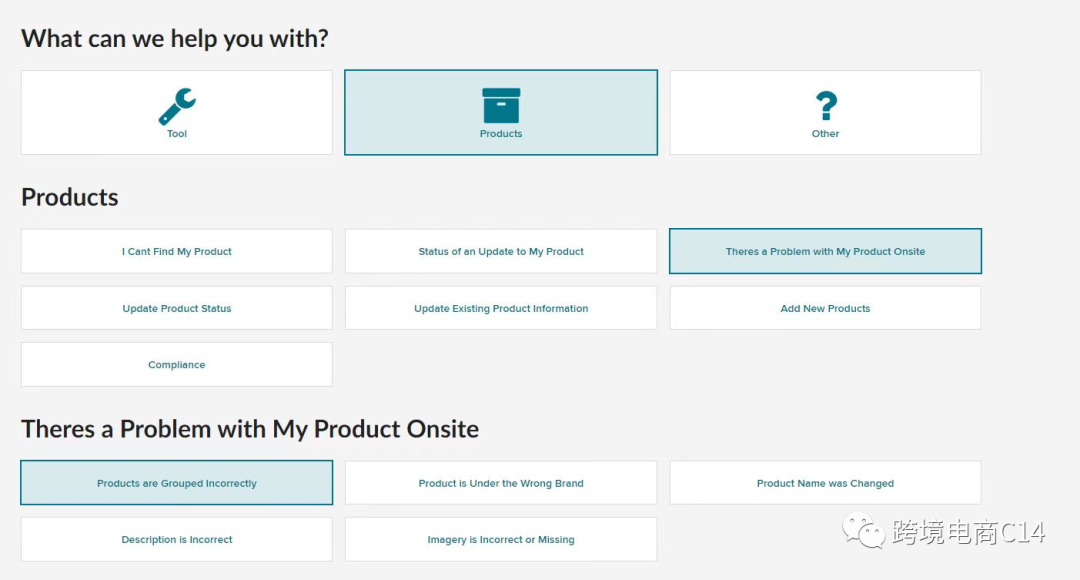The width and height of the screenshot is (1080, 580).
Task: Click the 'Add New Products' option
Action: tap(825, 309)
